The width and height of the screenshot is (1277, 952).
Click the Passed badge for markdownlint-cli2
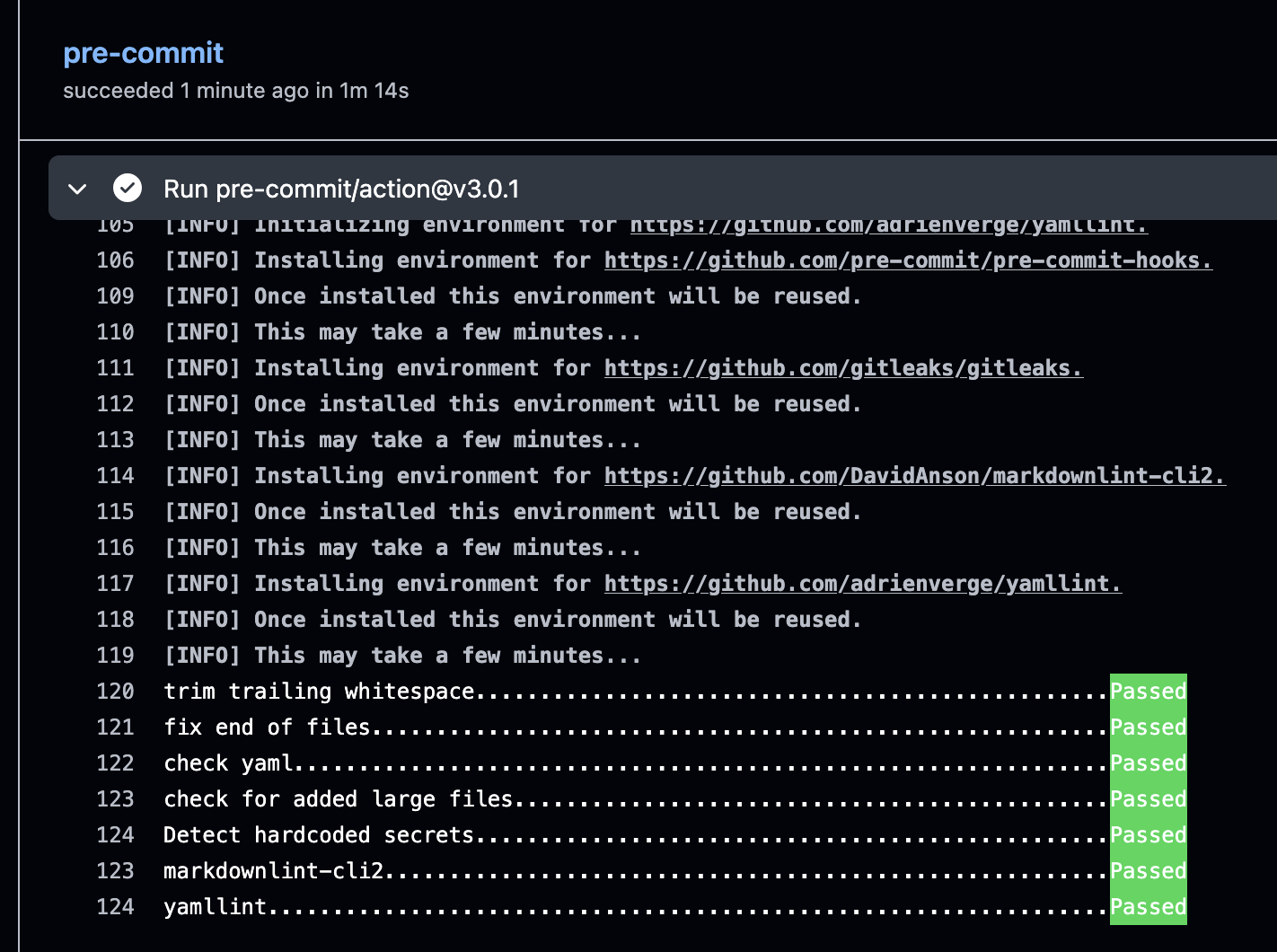pos(1148,870)
